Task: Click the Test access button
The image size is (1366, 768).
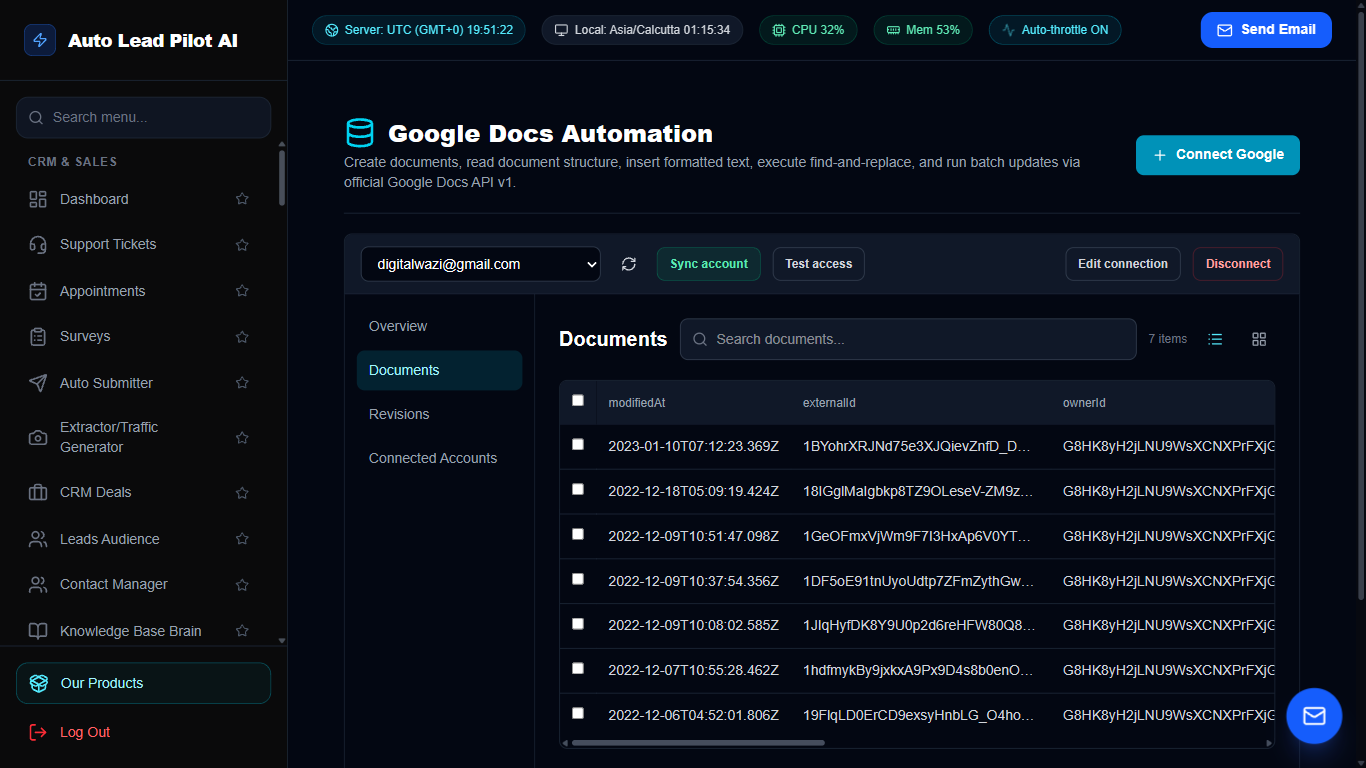Action: coord(819,264)
